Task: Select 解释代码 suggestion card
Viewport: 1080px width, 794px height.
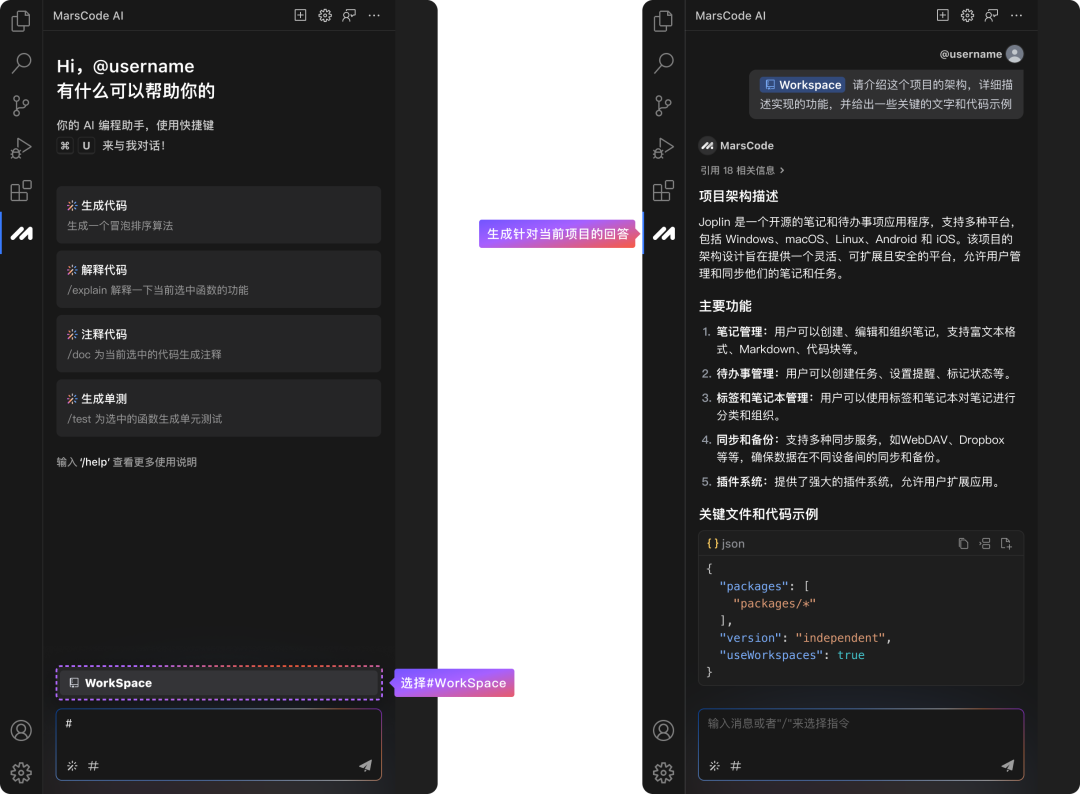Action: point(218,279)
